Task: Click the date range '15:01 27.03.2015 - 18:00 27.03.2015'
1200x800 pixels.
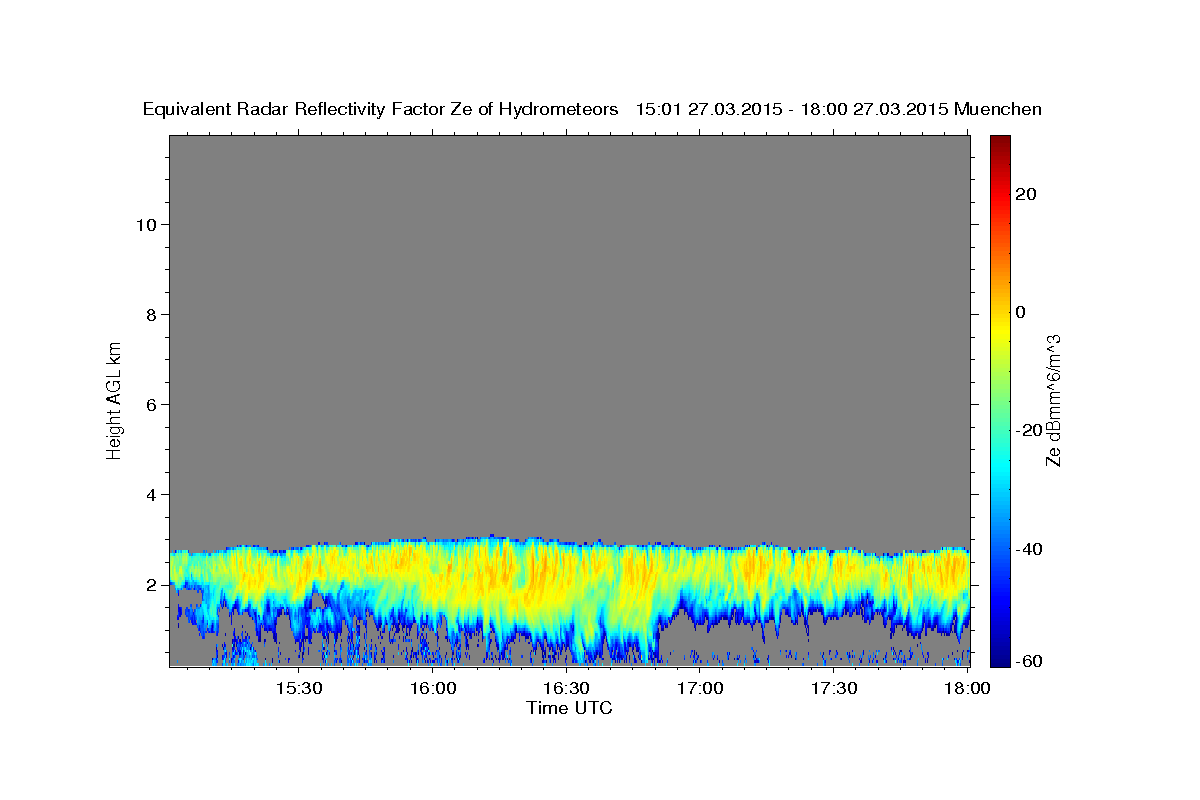Action: pyautogui.click(x=791, y=110)
